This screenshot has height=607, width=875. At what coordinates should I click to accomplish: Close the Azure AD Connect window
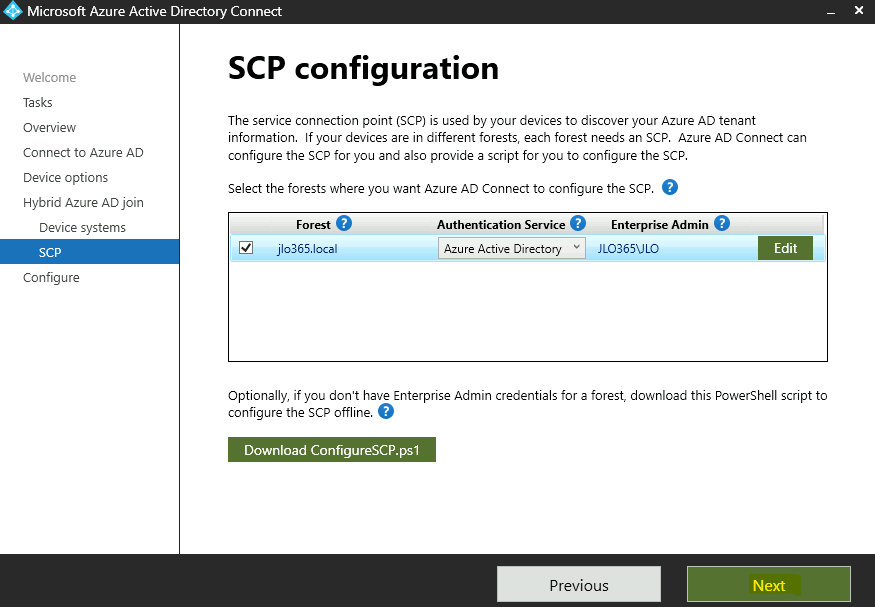[x=859, y=11]
